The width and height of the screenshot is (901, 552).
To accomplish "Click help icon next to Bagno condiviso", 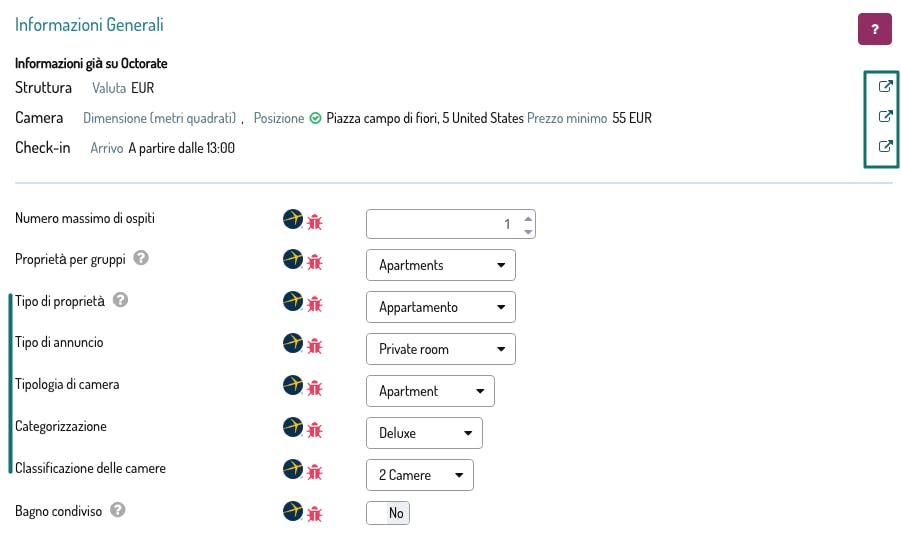I will coord(118,510).
